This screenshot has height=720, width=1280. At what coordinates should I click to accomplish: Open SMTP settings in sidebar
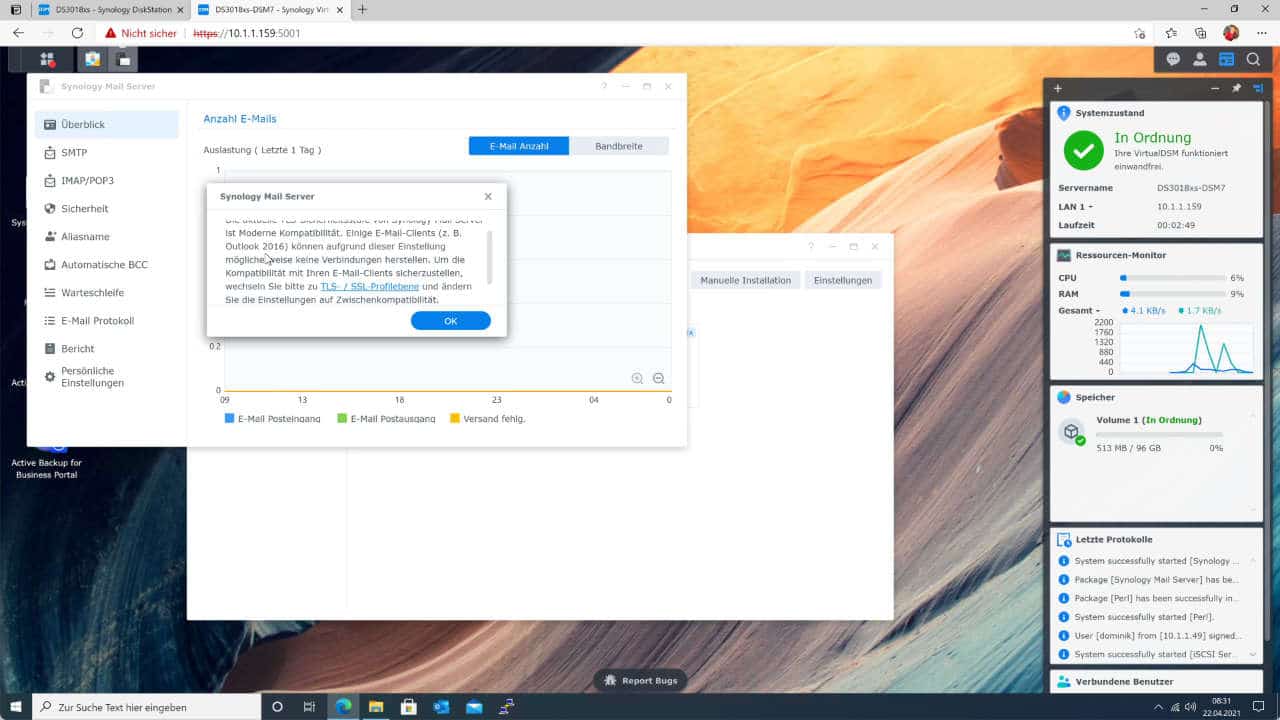106,153
